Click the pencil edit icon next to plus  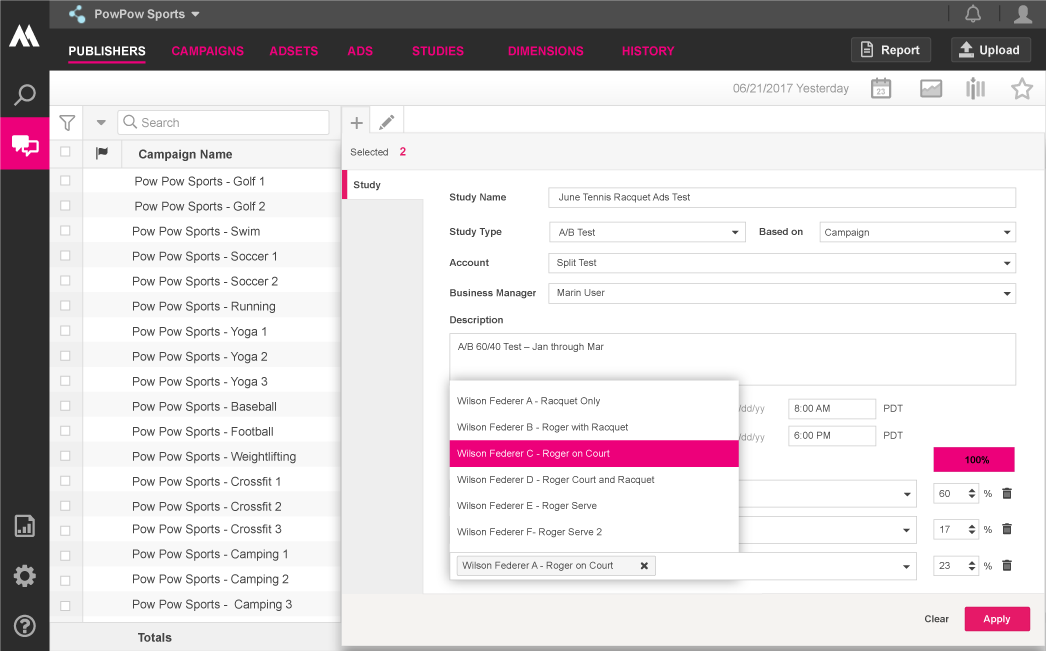(387, 120)
